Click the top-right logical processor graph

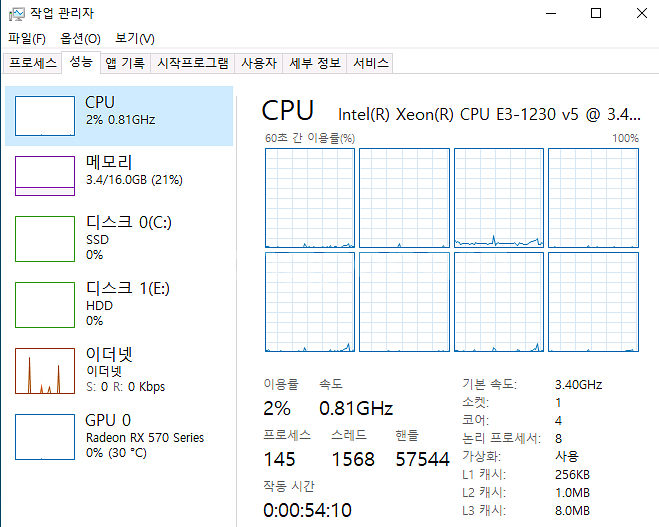pos(593,197)
